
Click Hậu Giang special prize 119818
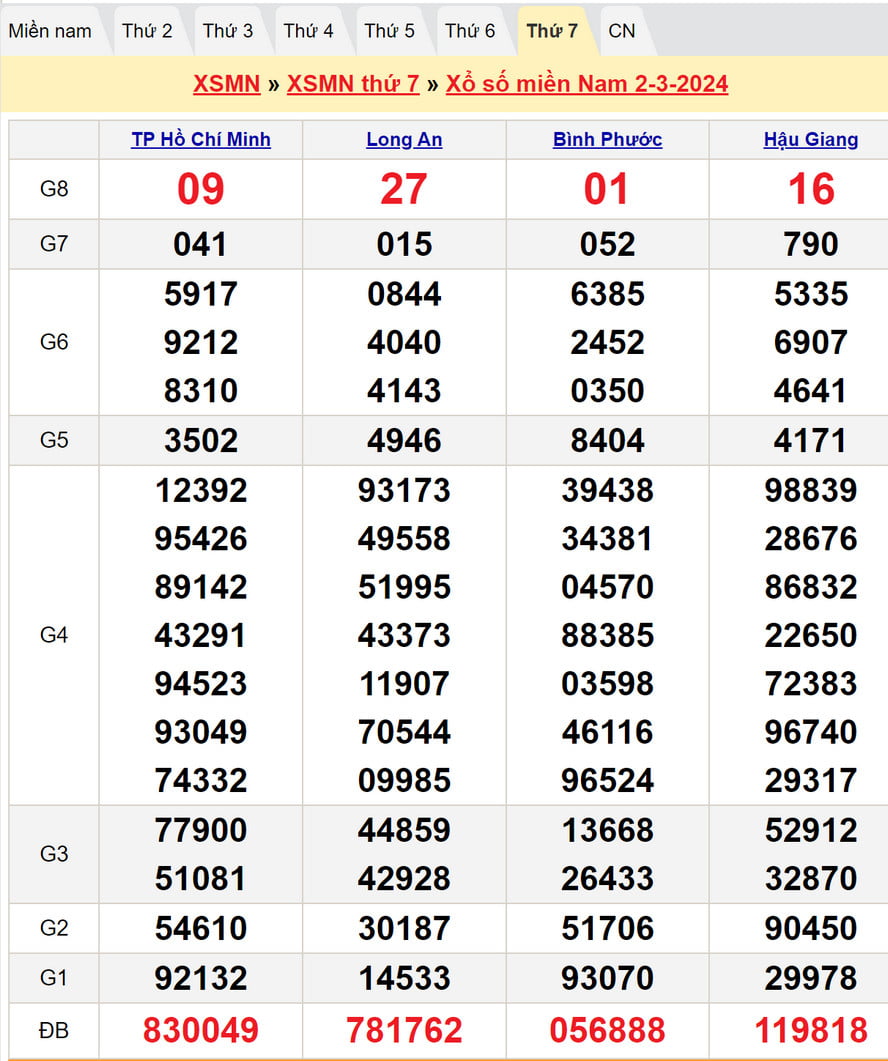[810, 1030]
